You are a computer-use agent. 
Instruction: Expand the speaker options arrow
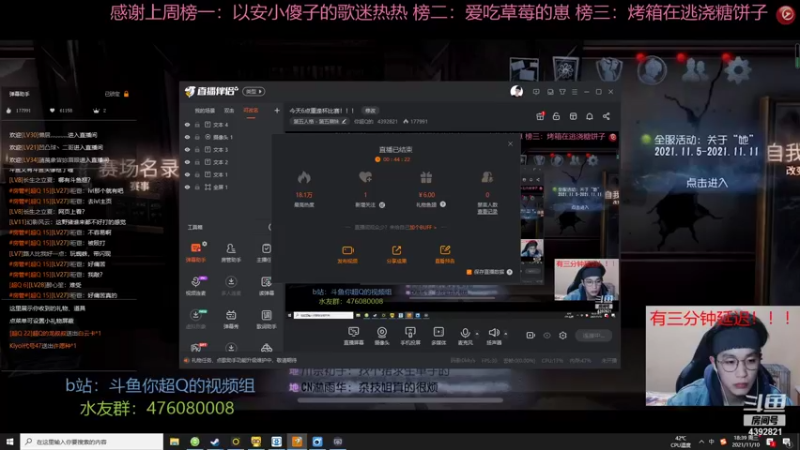tap(506, 334)
